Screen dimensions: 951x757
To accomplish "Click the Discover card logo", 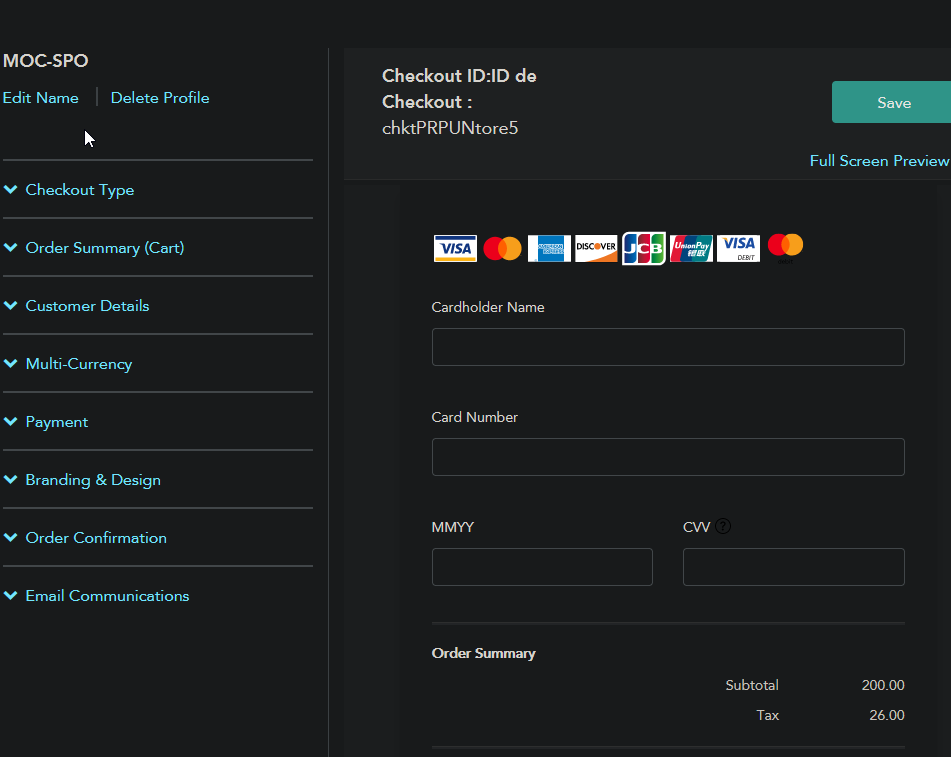I will 596,248.
